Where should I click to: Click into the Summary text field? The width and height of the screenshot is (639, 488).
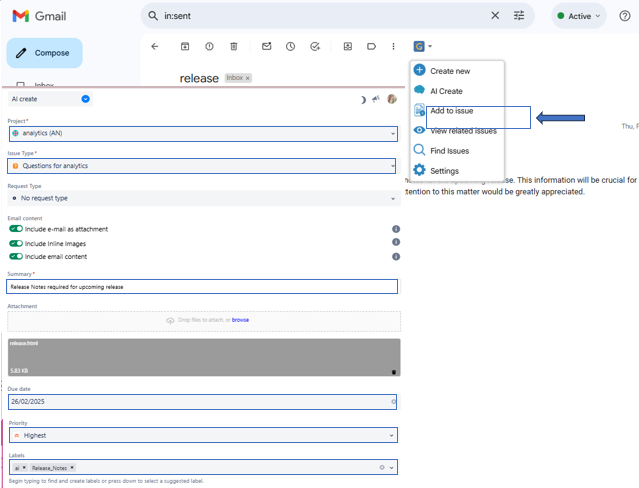coord(202,287)
